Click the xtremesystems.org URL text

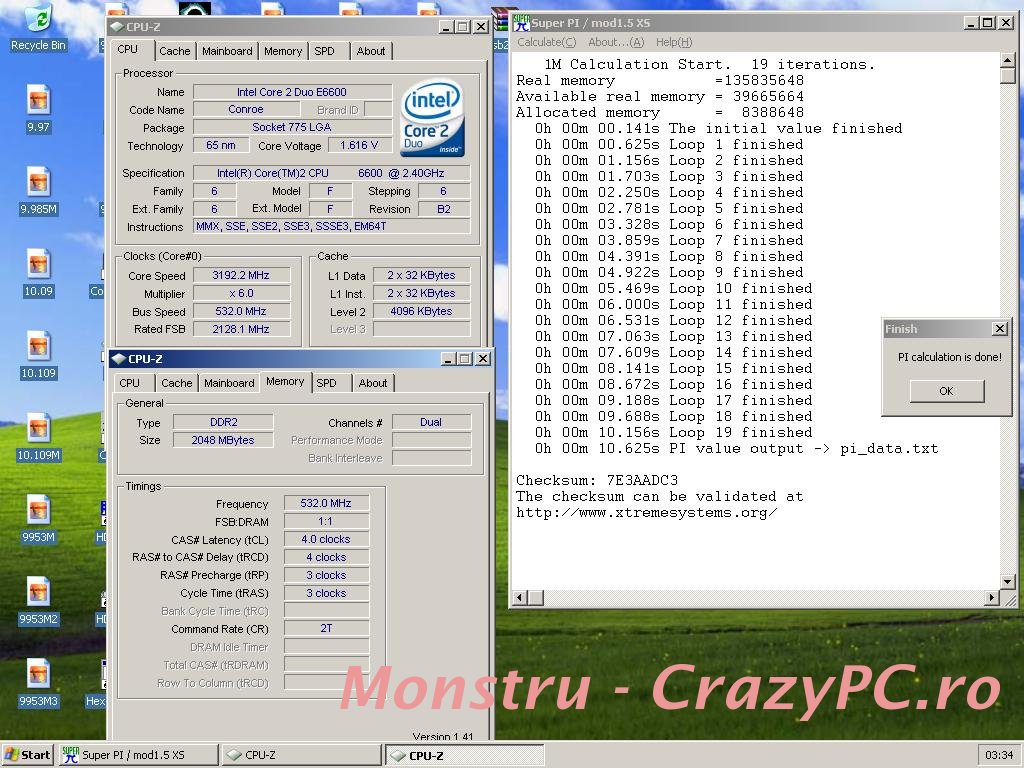pos(647,513)
